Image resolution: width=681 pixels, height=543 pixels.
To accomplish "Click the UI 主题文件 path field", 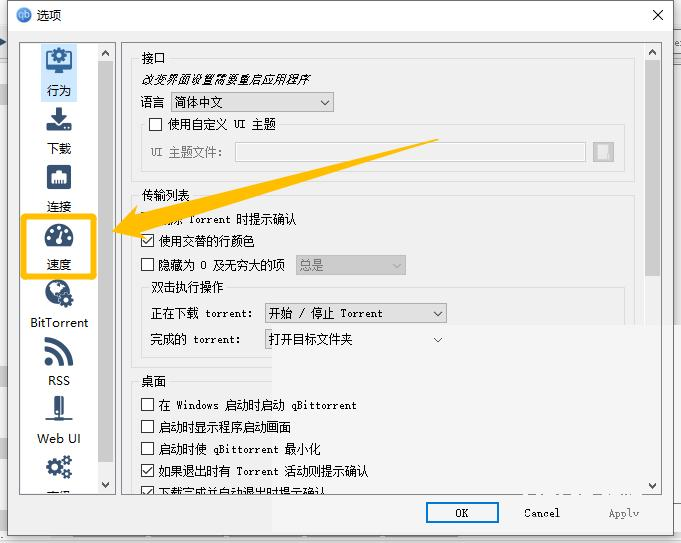I will pos(410,152).
